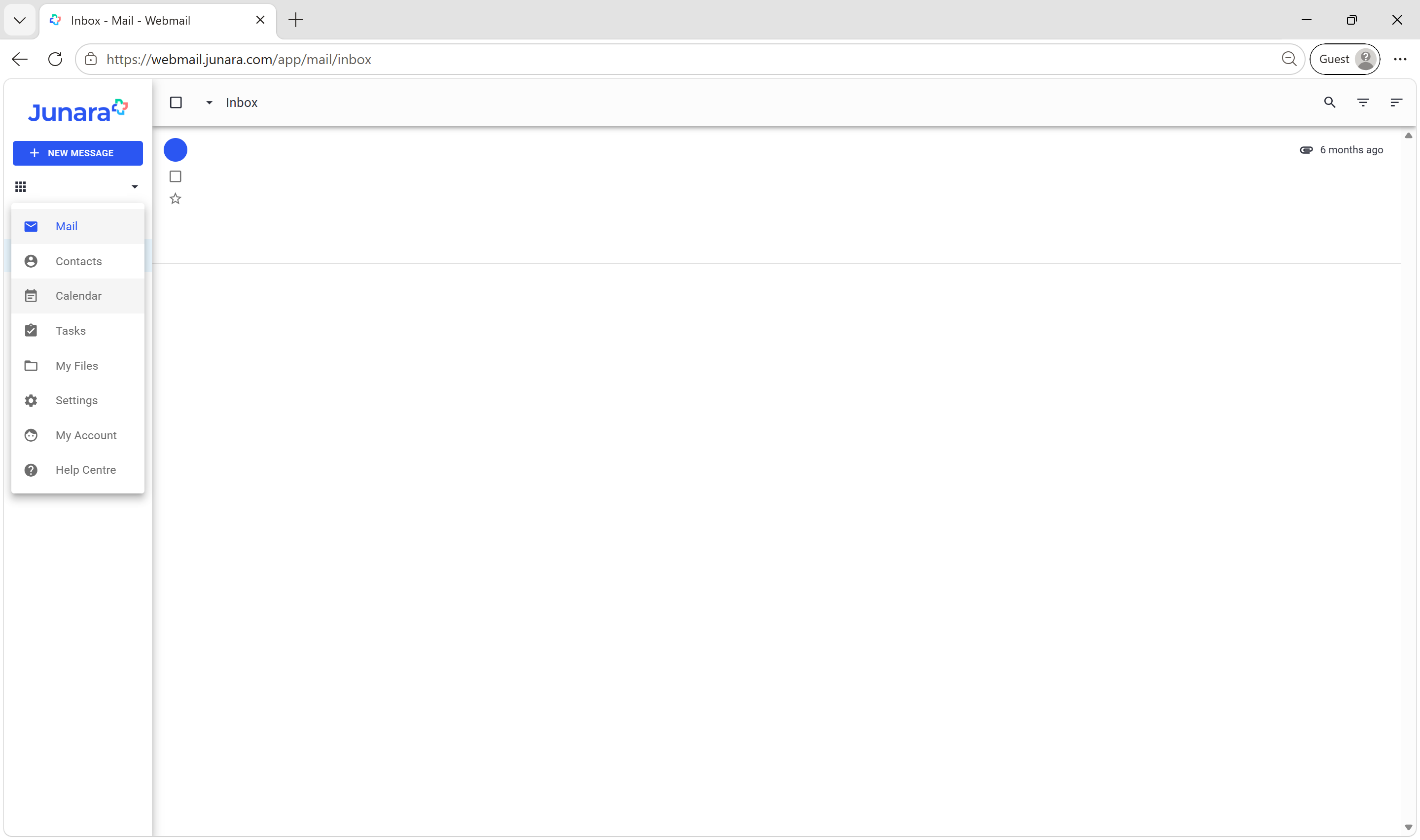Open a new browser tab
Screen dimensions: 1420x840
[295, 20]
